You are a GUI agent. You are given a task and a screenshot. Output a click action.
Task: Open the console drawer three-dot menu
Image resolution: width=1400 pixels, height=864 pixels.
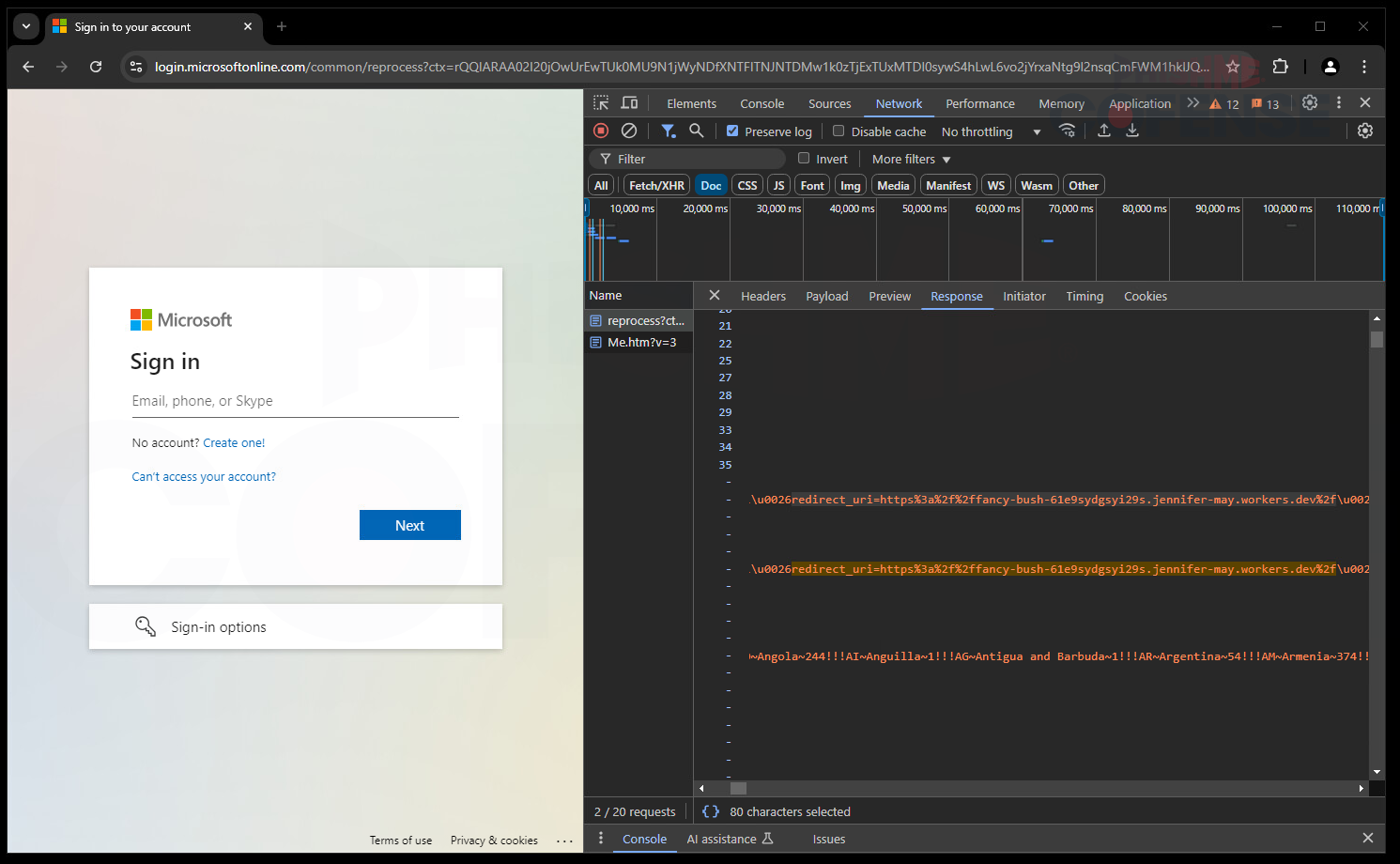601,839
